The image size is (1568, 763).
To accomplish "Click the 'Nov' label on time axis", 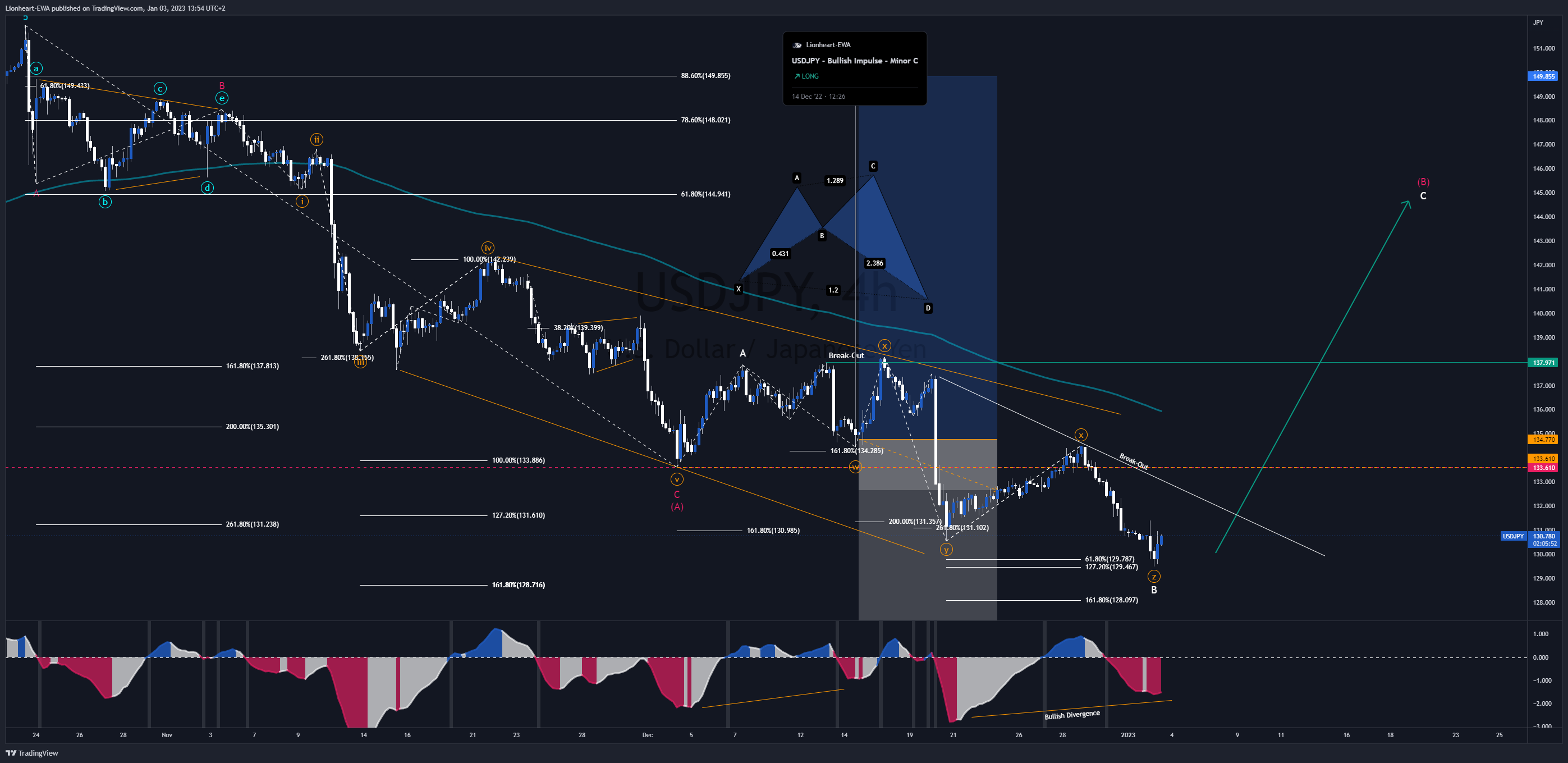I will tap(167, 735).
